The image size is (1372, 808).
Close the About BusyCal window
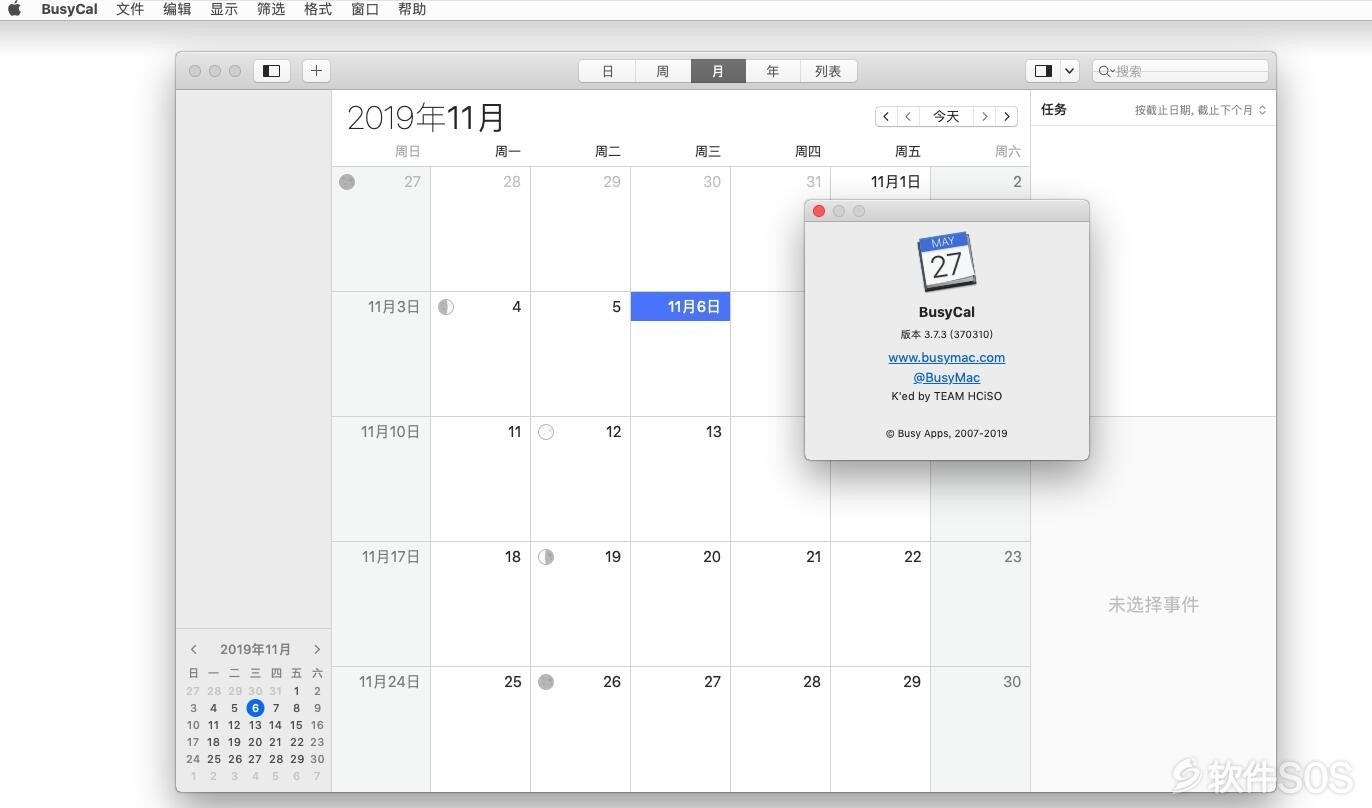pyautogui.click(x=819, y=211)
